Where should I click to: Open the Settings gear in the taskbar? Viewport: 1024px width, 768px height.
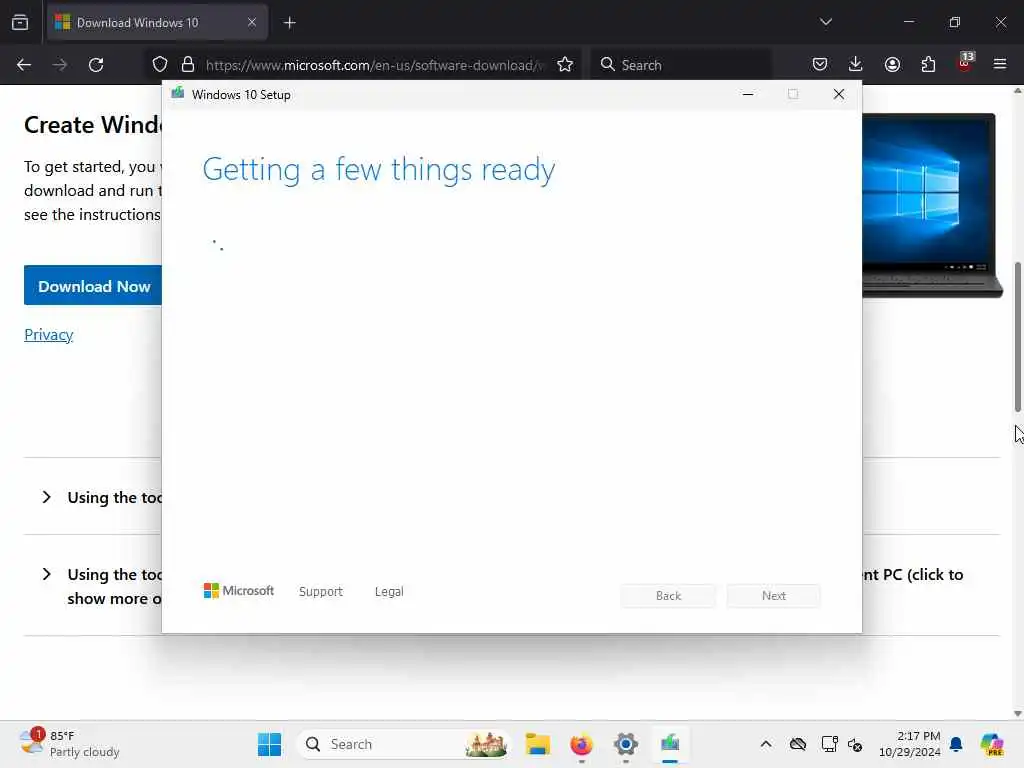[626, 744]
